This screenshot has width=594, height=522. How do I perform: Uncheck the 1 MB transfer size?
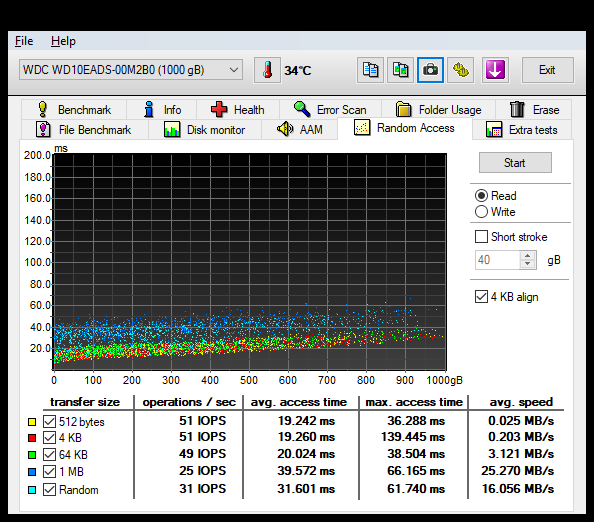click(x=49, y=472)
